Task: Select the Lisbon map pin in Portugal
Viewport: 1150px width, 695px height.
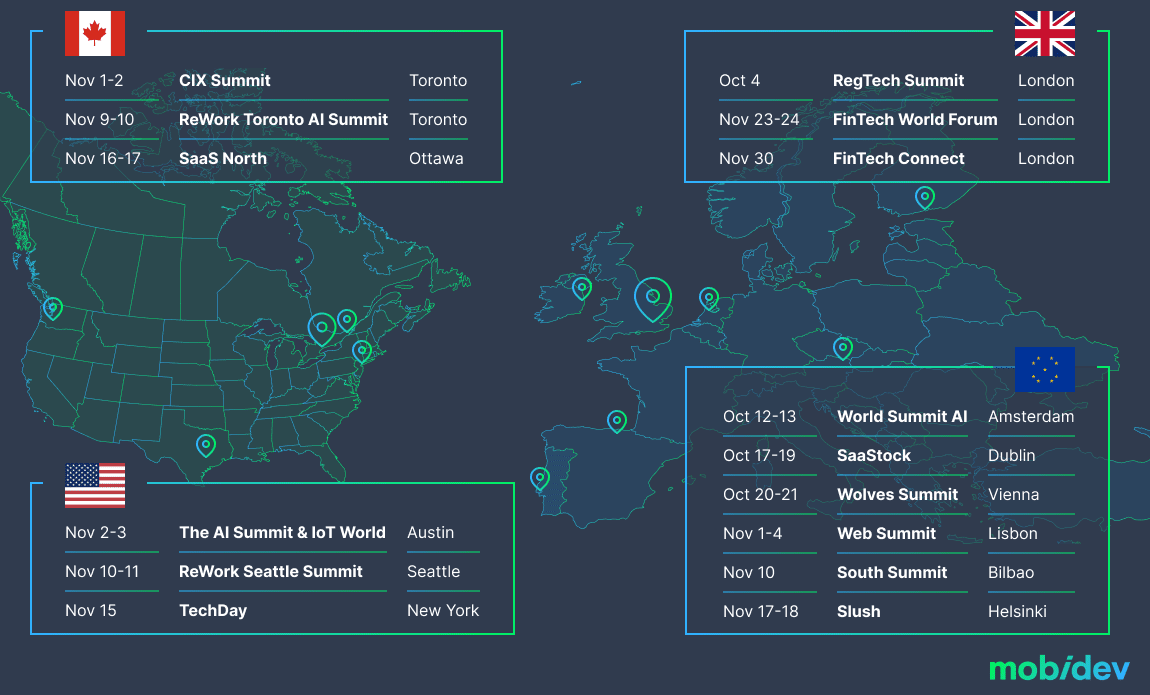Action: pos(540,479)
